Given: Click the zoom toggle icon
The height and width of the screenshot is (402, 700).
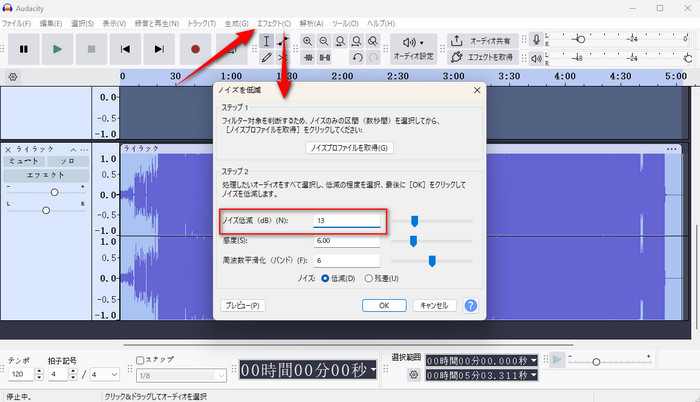Looking at the screenshot, I should point(373,41).
